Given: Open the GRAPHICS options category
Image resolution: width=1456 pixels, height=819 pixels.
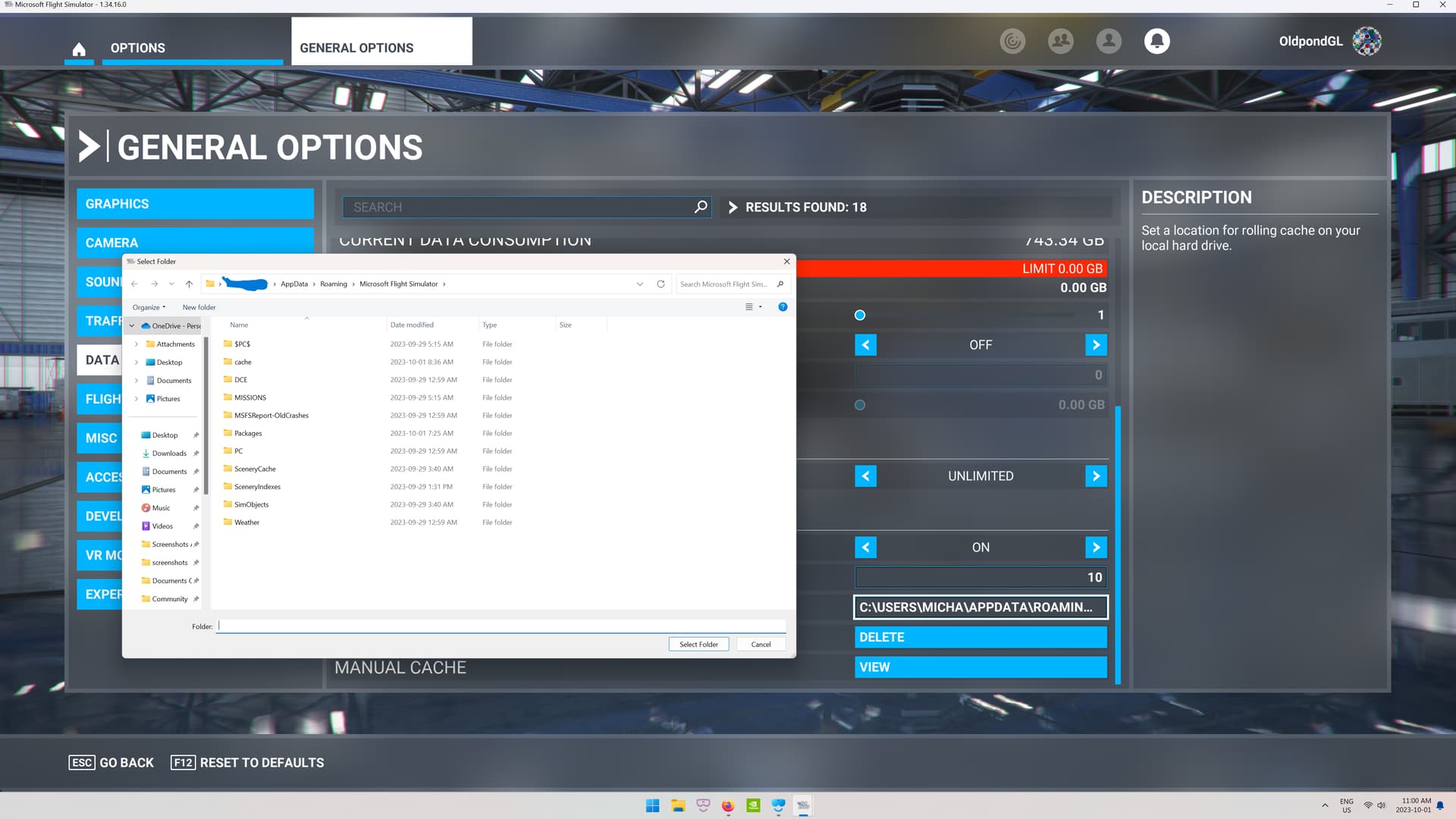Looking at the screenshot, I should click(195, 204).
